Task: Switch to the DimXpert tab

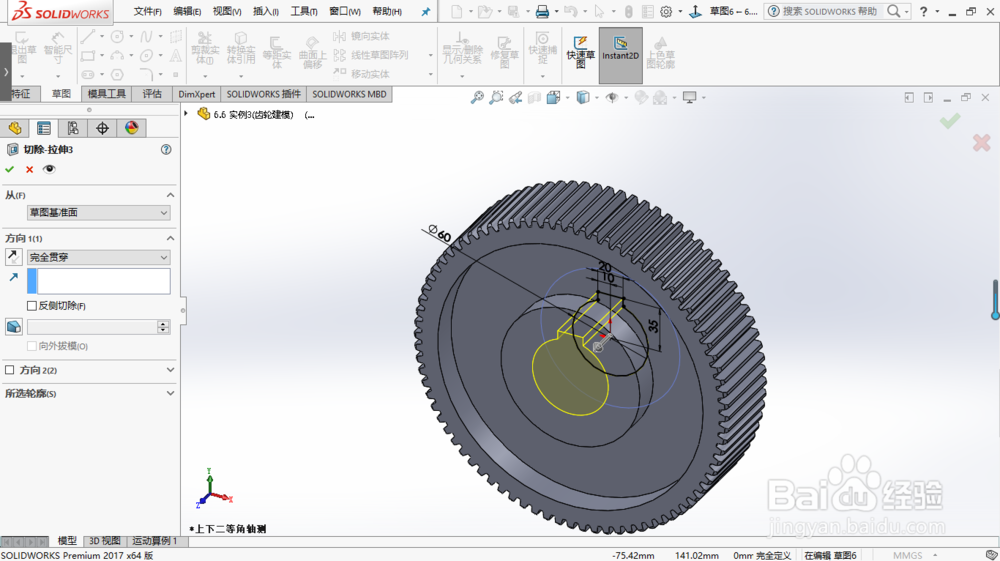Action: (x=196, y=94)
